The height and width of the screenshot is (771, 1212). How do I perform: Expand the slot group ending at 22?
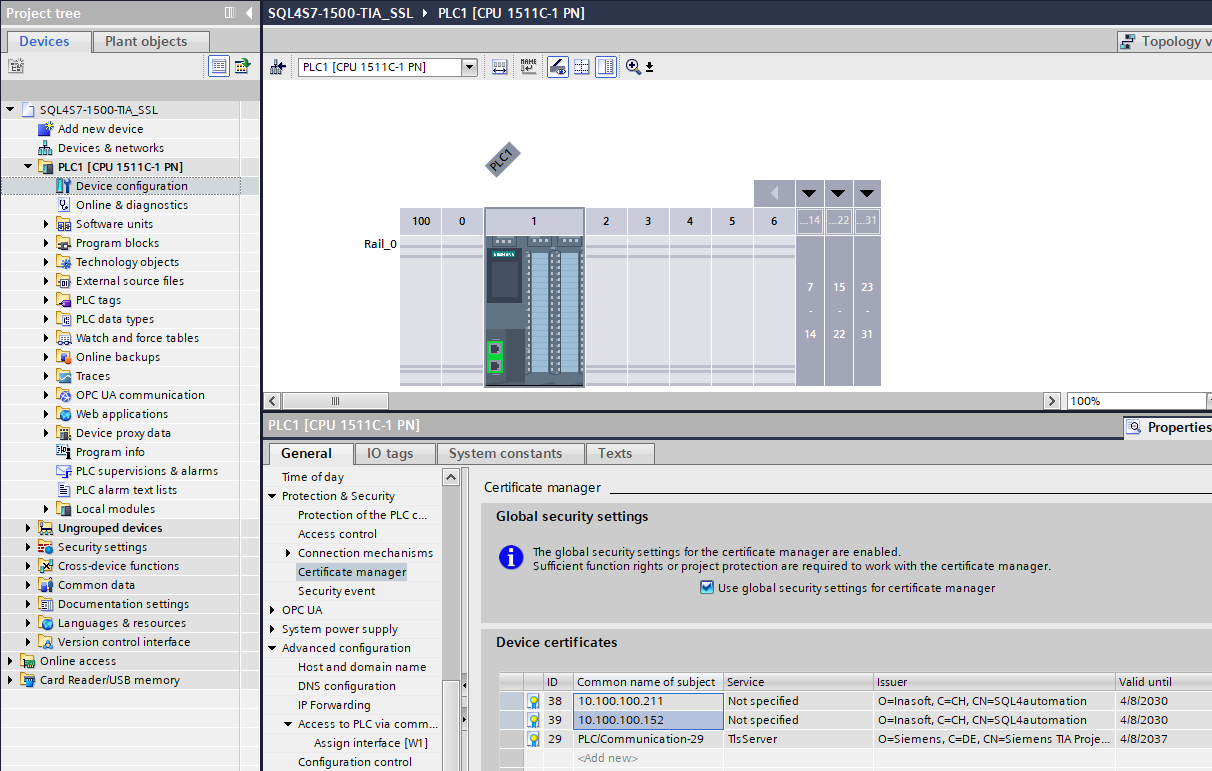pyautogui.click(x=838, y=193)
